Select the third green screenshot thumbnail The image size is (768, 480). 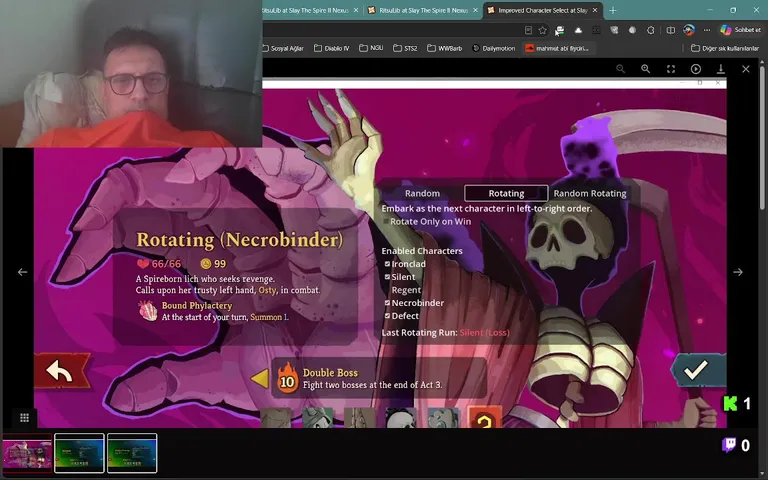(x=132, y=453)
